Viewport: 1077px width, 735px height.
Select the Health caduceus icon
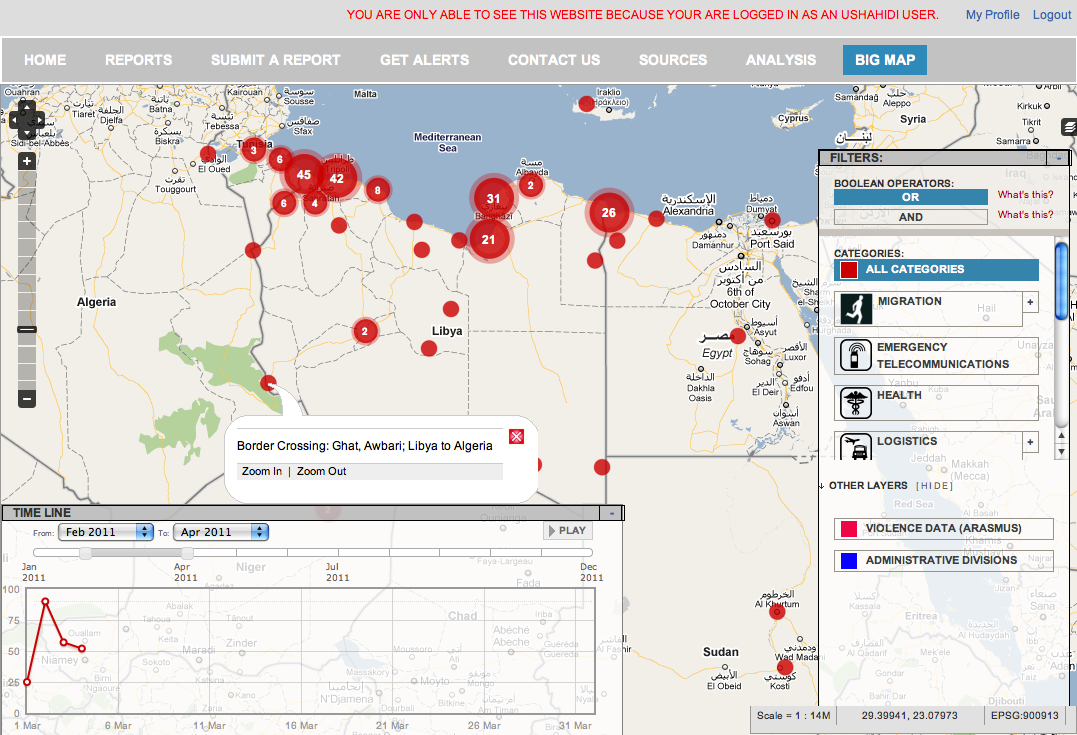point(856,403)
